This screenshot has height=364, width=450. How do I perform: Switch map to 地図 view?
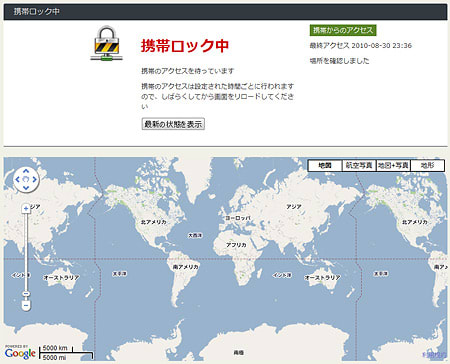pyautogui.click(x=325, y=165)
